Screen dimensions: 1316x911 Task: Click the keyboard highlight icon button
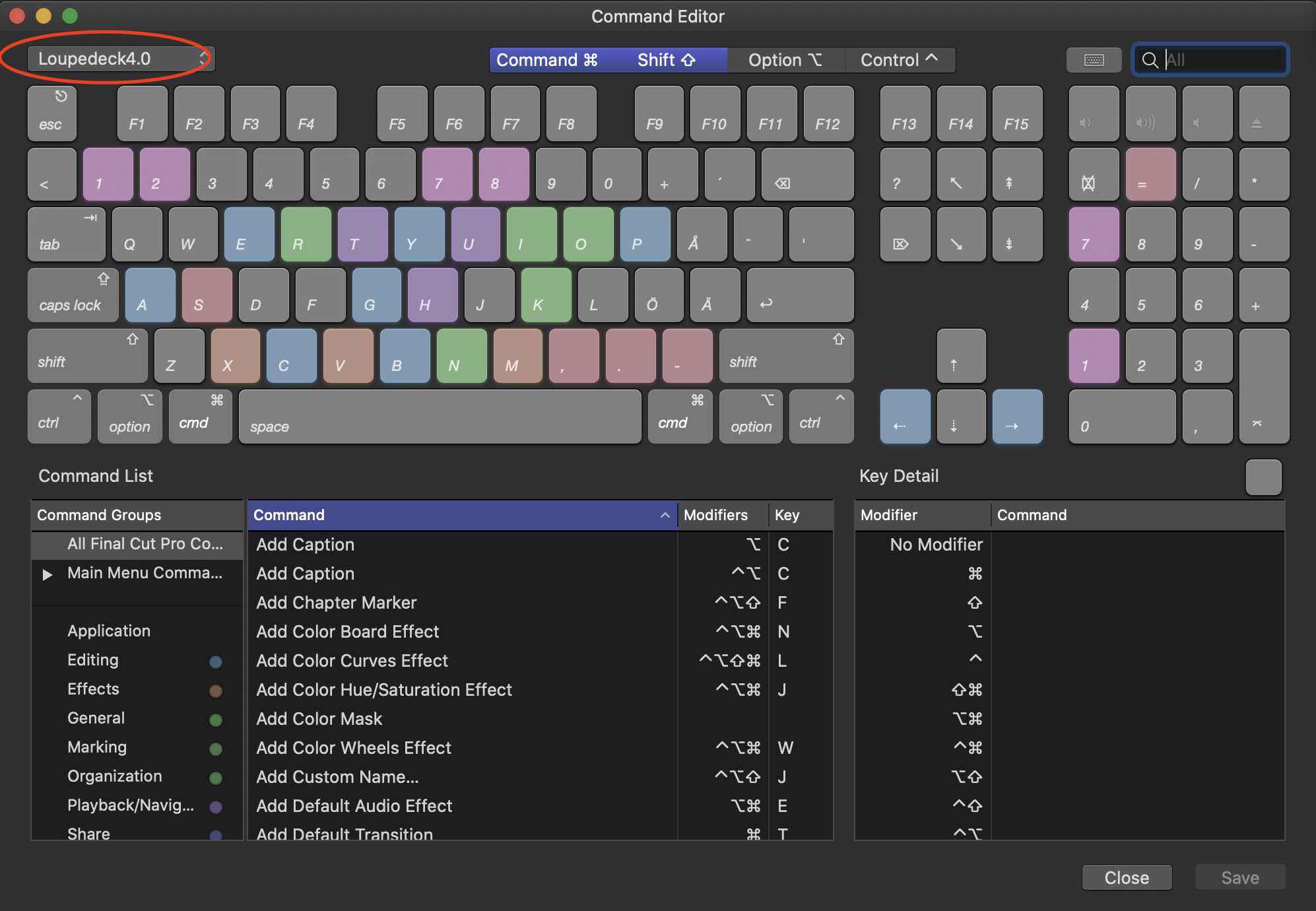pos(1094,60)
